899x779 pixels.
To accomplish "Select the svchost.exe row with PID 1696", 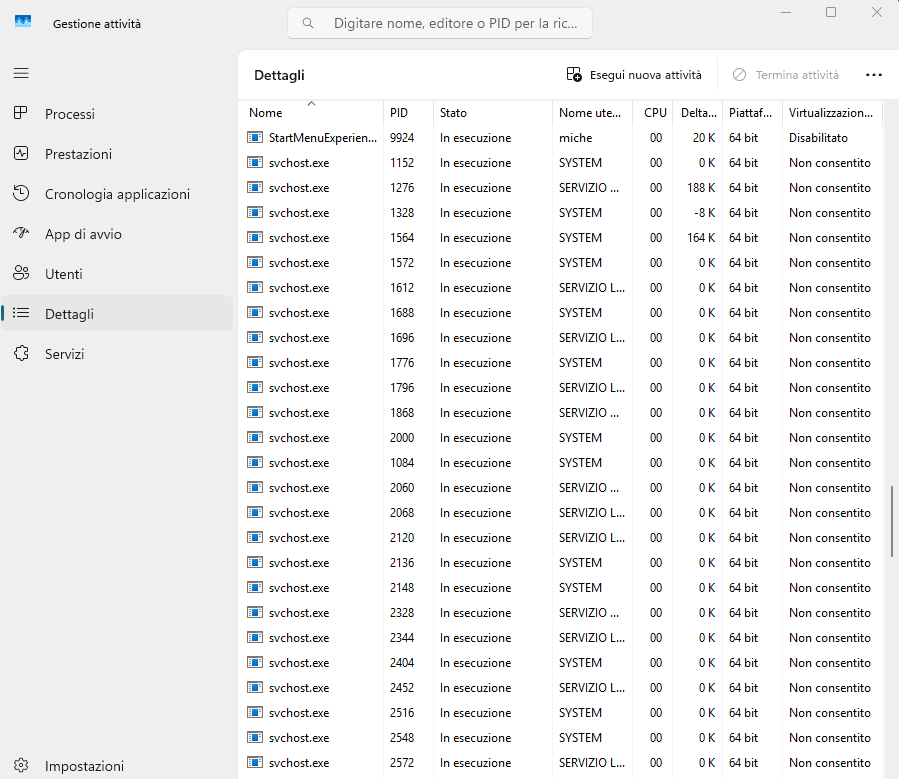I will pos(562,338).
